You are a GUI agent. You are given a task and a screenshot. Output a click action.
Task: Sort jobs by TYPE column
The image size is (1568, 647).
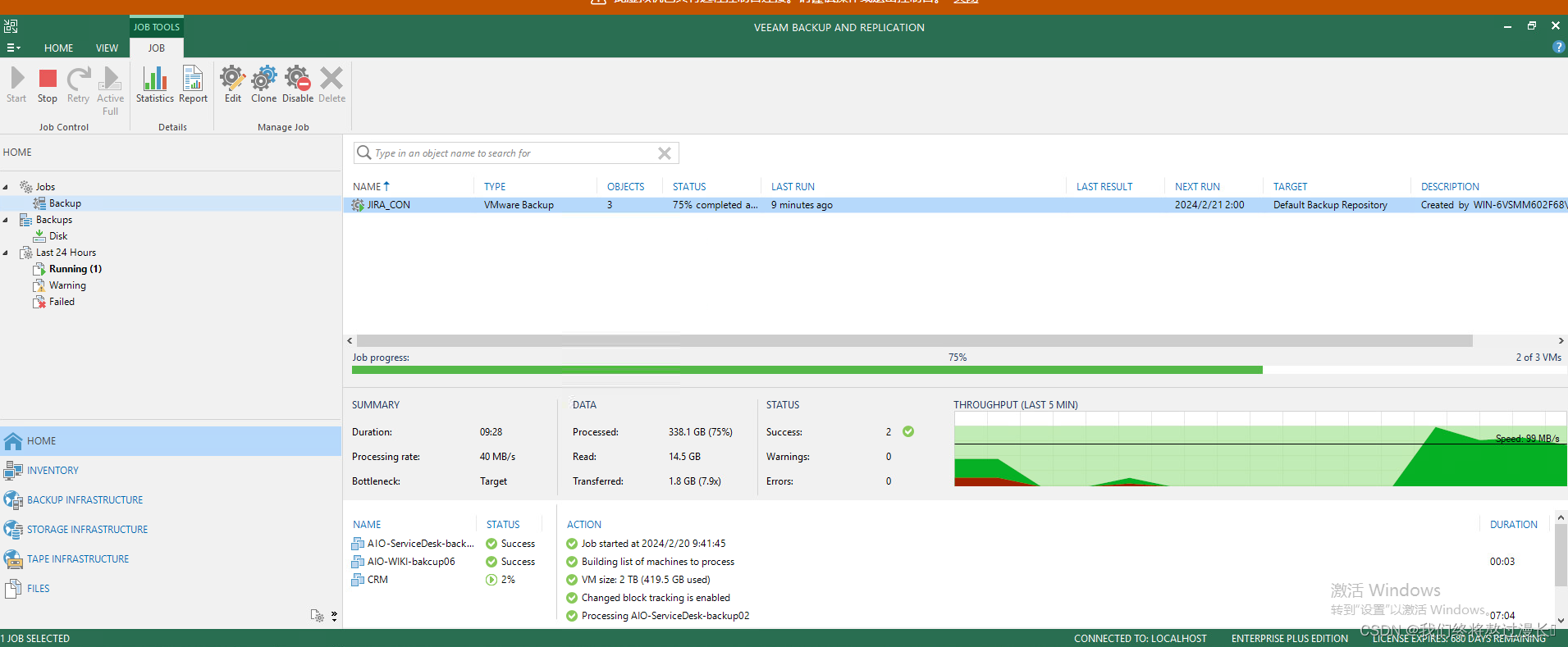495,187
